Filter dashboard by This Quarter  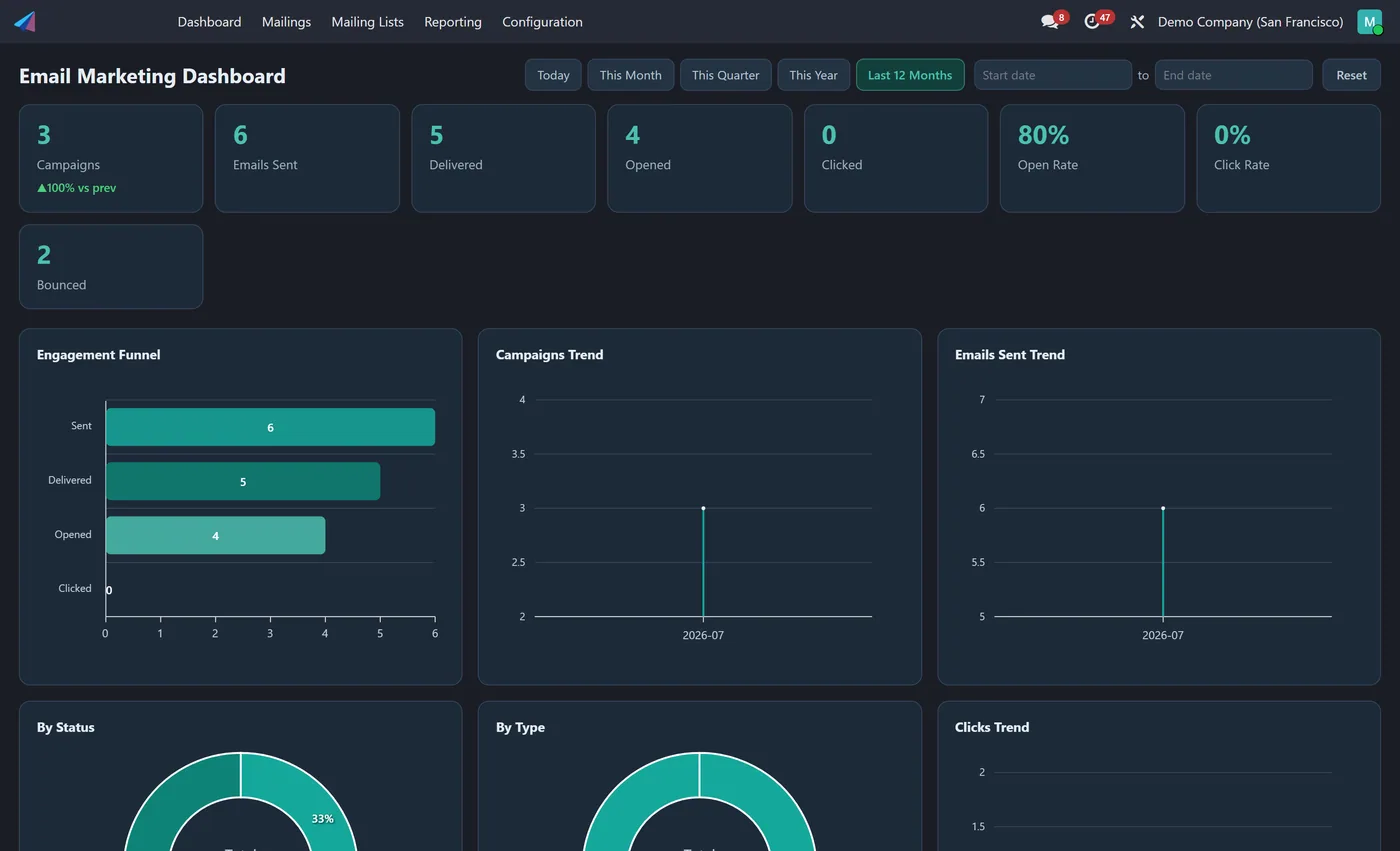(x=725, y=75)
